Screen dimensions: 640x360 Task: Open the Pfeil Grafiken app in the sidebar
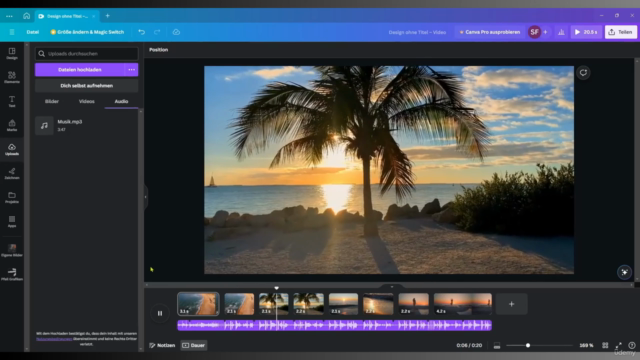pos(12,274)
